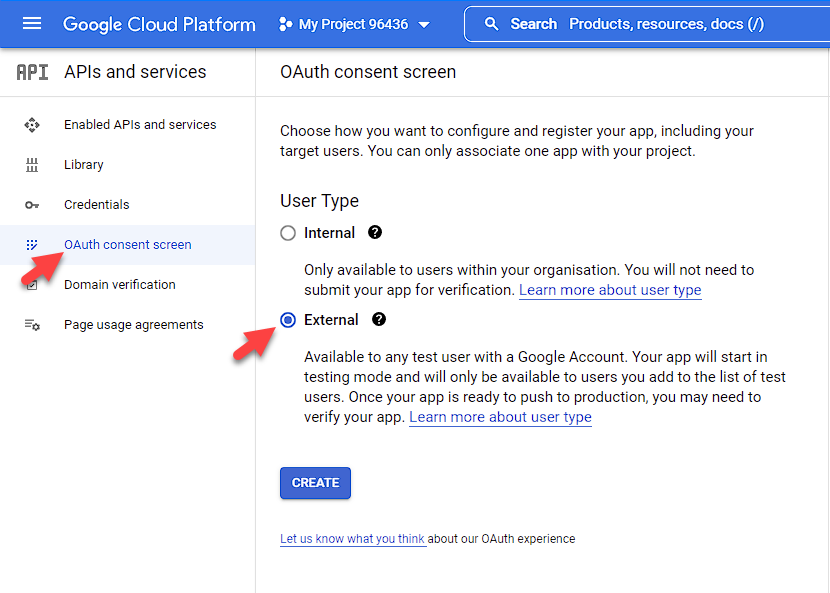Open Learn more link under External
The width and height of the screenshot is (830, 593).
500,417
